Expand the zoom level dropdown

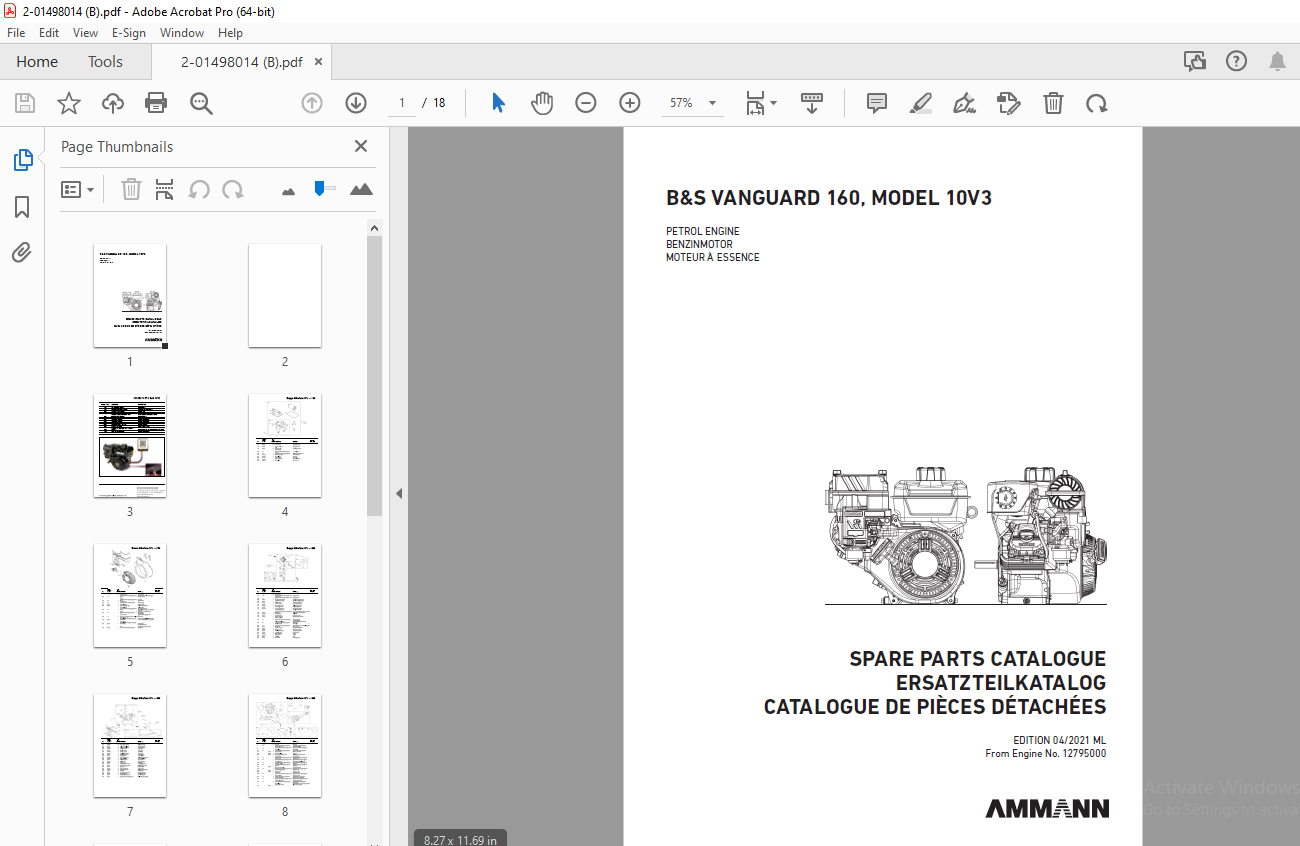(712, 103)
